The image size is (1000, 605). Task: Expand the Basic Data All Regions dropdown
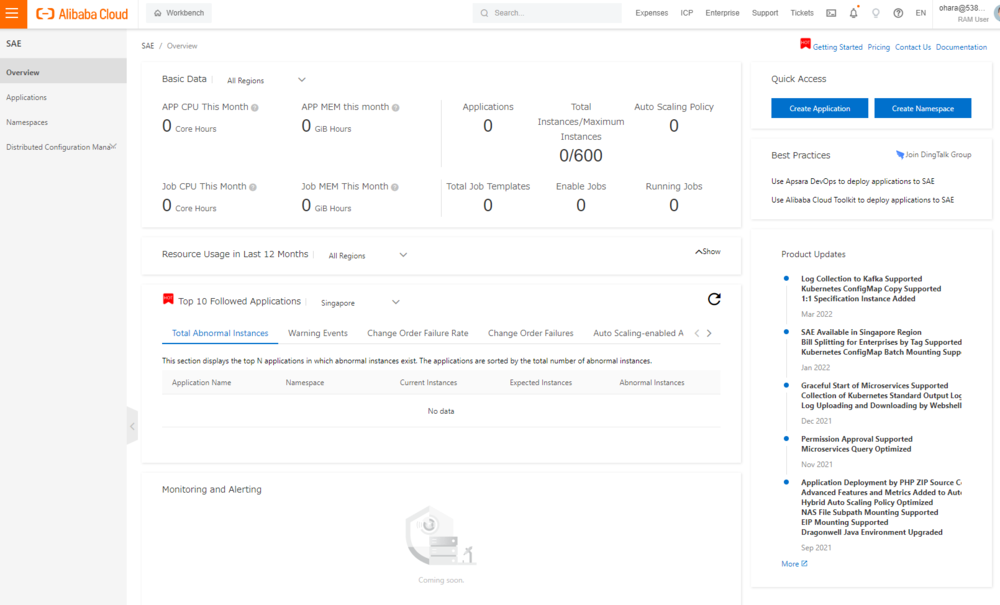tap(266, 80)
